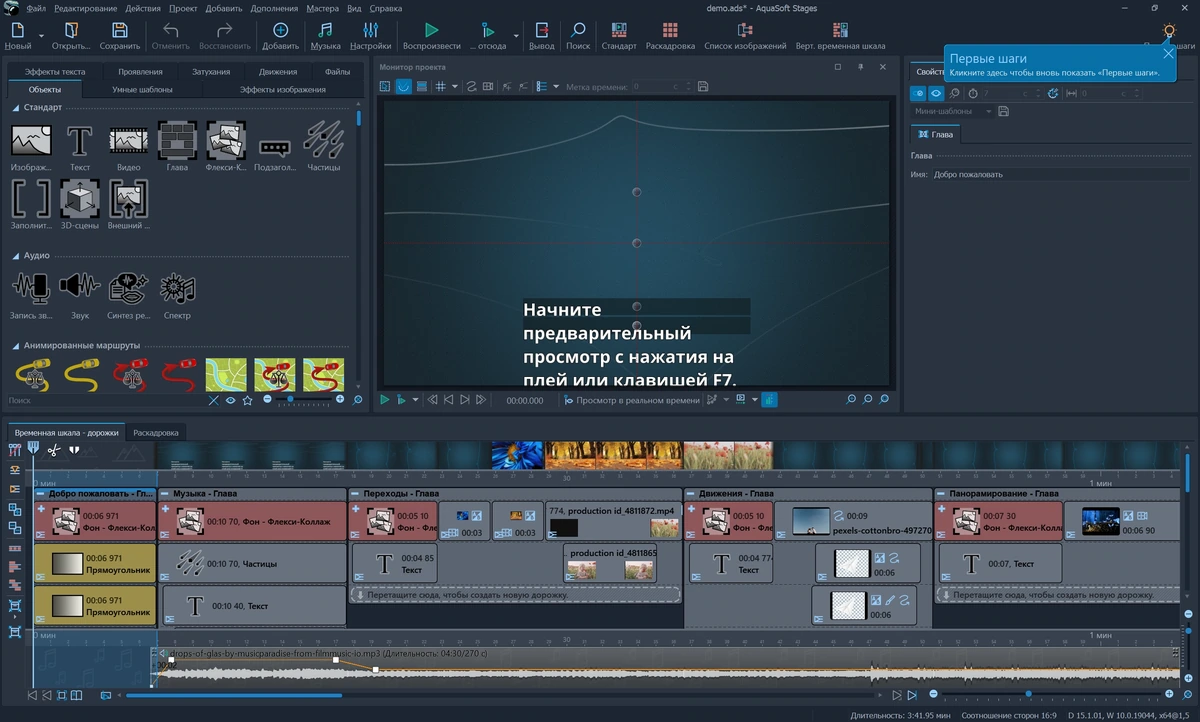Image resolution: width=1200 pixels, height=722 pixels.
Task: Toggle the grid overlay in project monitor
Action: (x=439, y=87)
